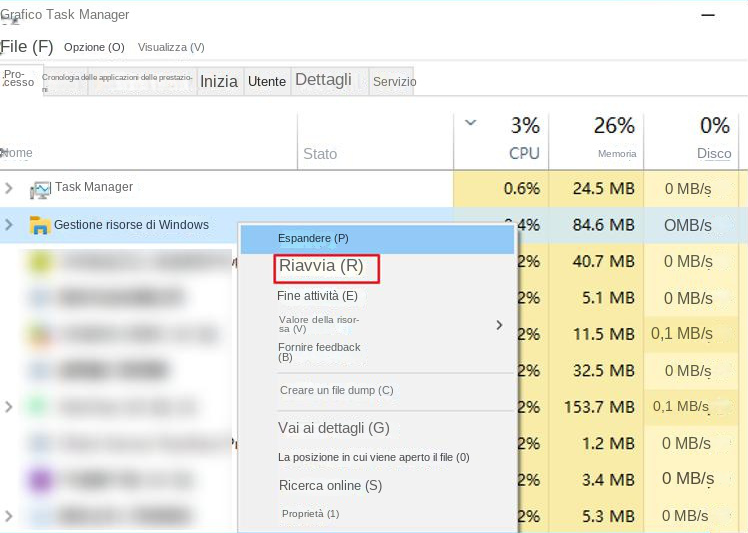Screen dimensions: 748x533
Task: Click the sort chevron above CPU column
Action: pyautogui.click(x=470, y=123)
